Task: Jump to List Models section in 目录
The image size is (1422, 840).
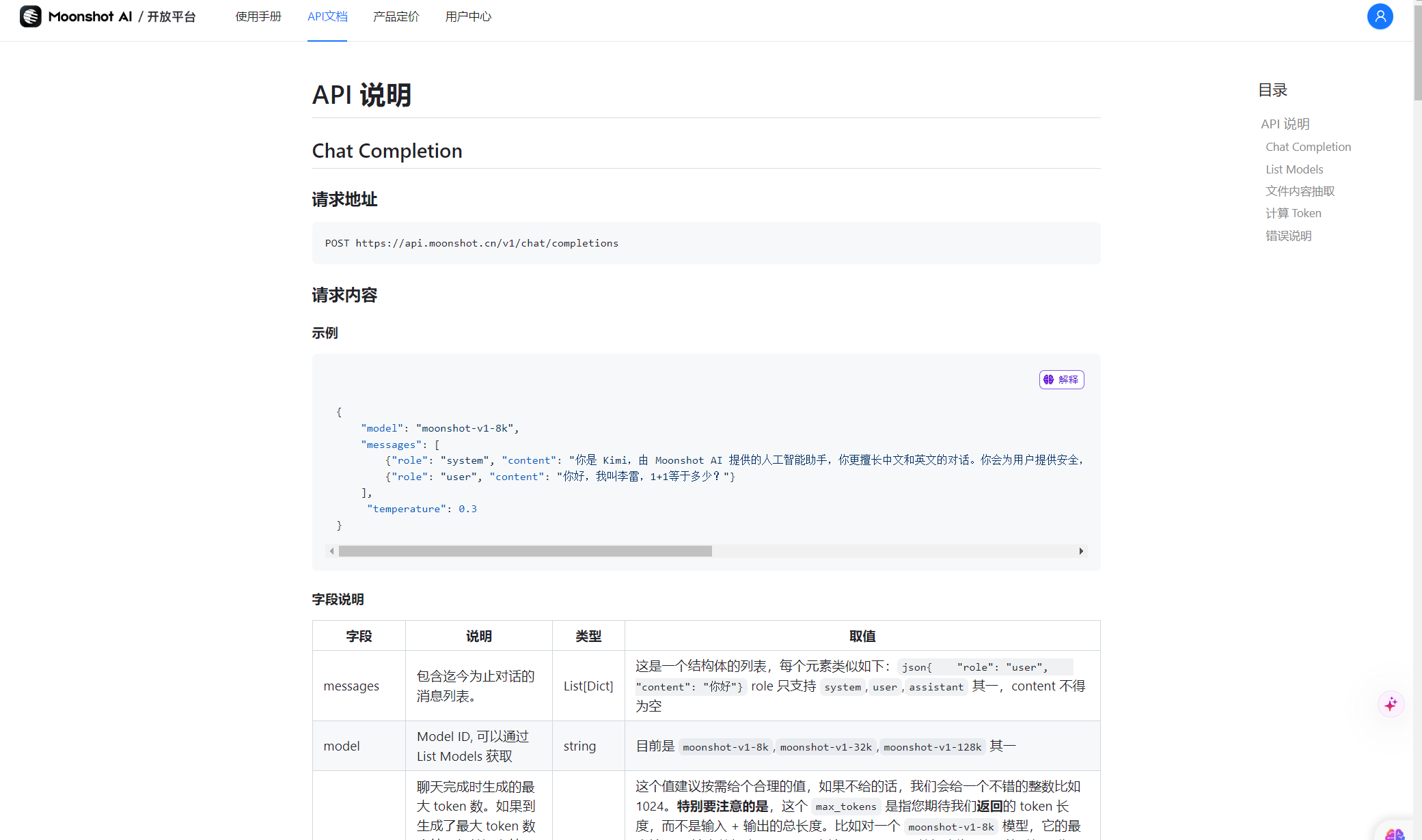Action: 1294,169
